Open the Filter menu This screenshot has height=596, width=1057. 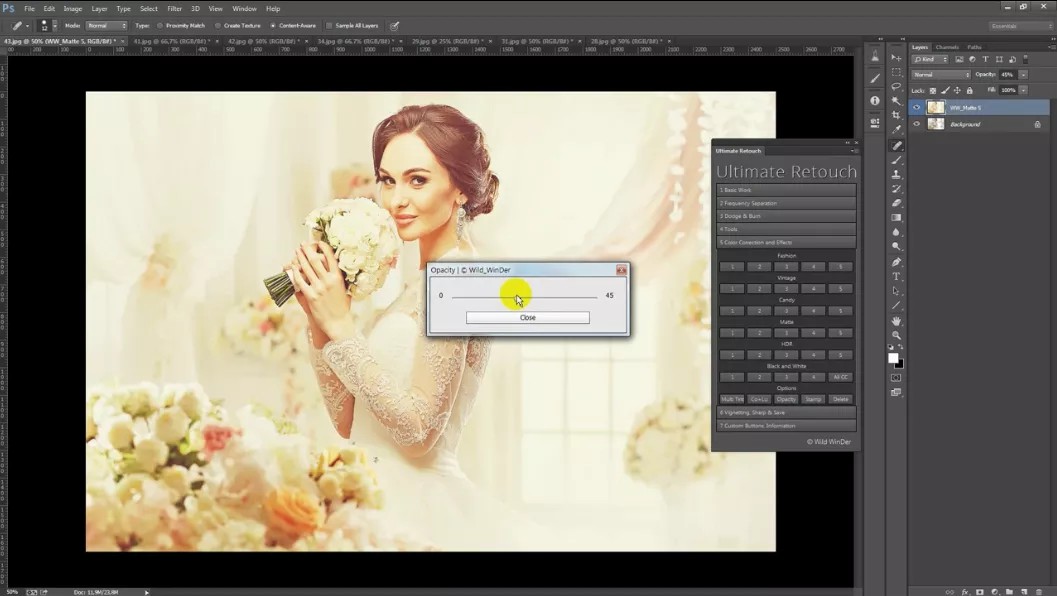(175, 8)
